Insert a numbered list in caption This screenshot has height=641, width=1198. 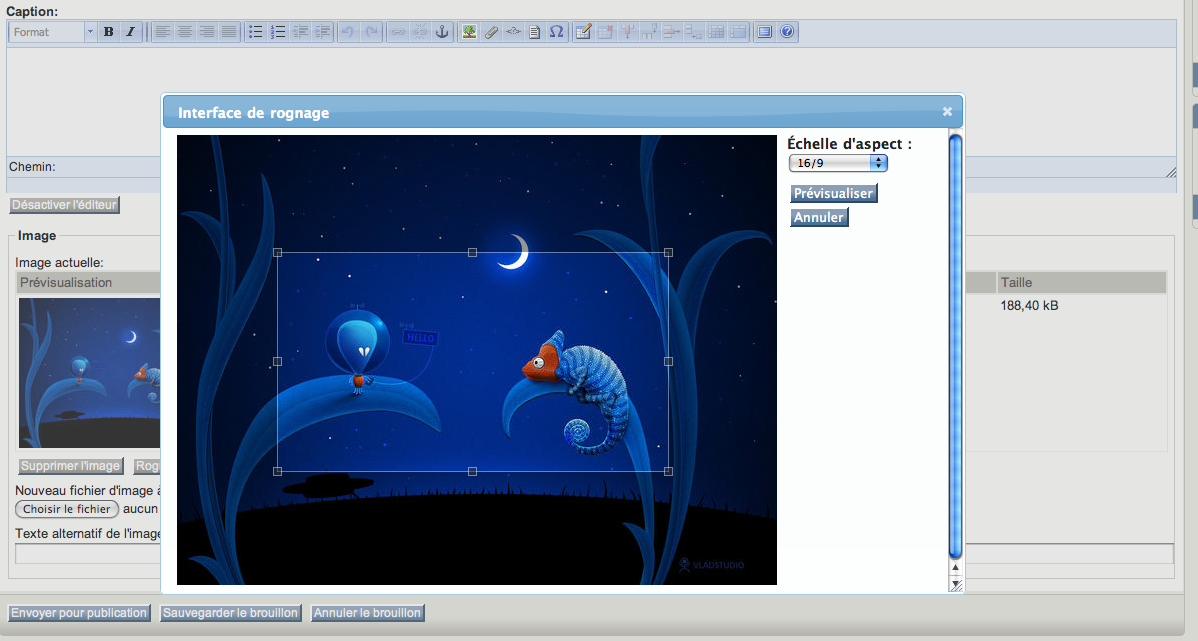(x=278, y=32)
